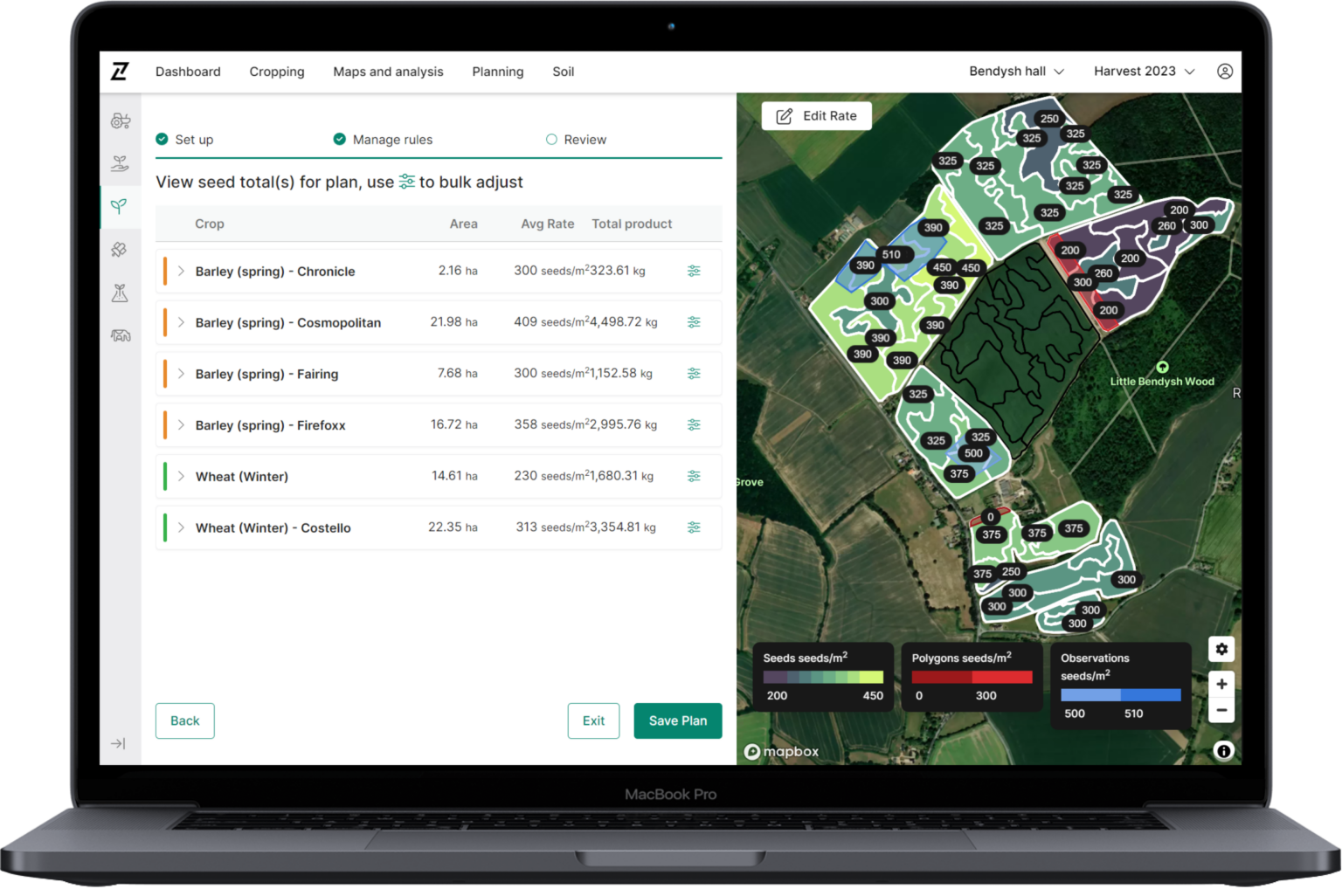
Task: Open bulk adjust sliders for Barley Chronicle row
Action: (695, 271)
